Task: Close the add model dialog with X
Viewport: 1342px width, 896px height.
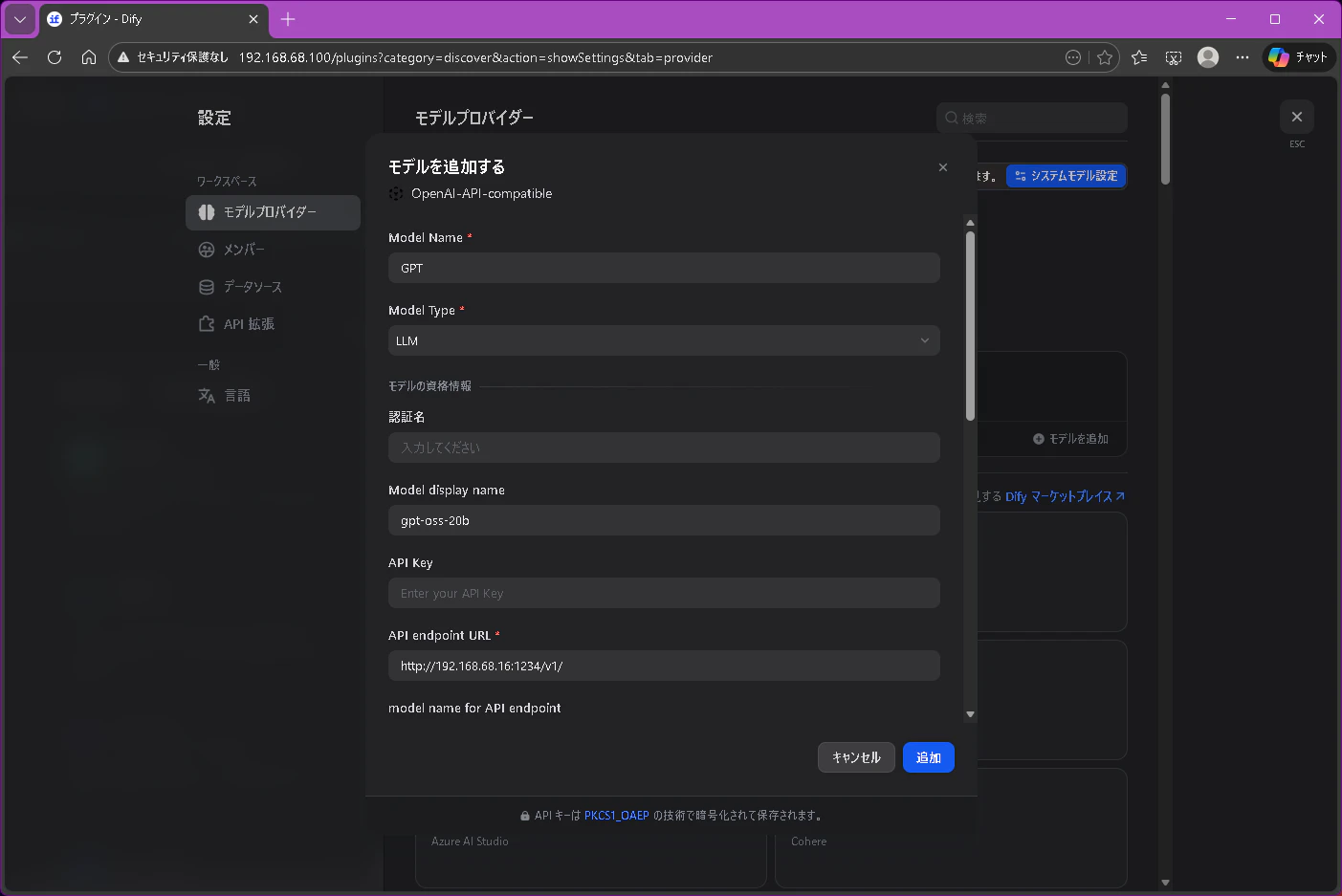Action: coord(943,167)
